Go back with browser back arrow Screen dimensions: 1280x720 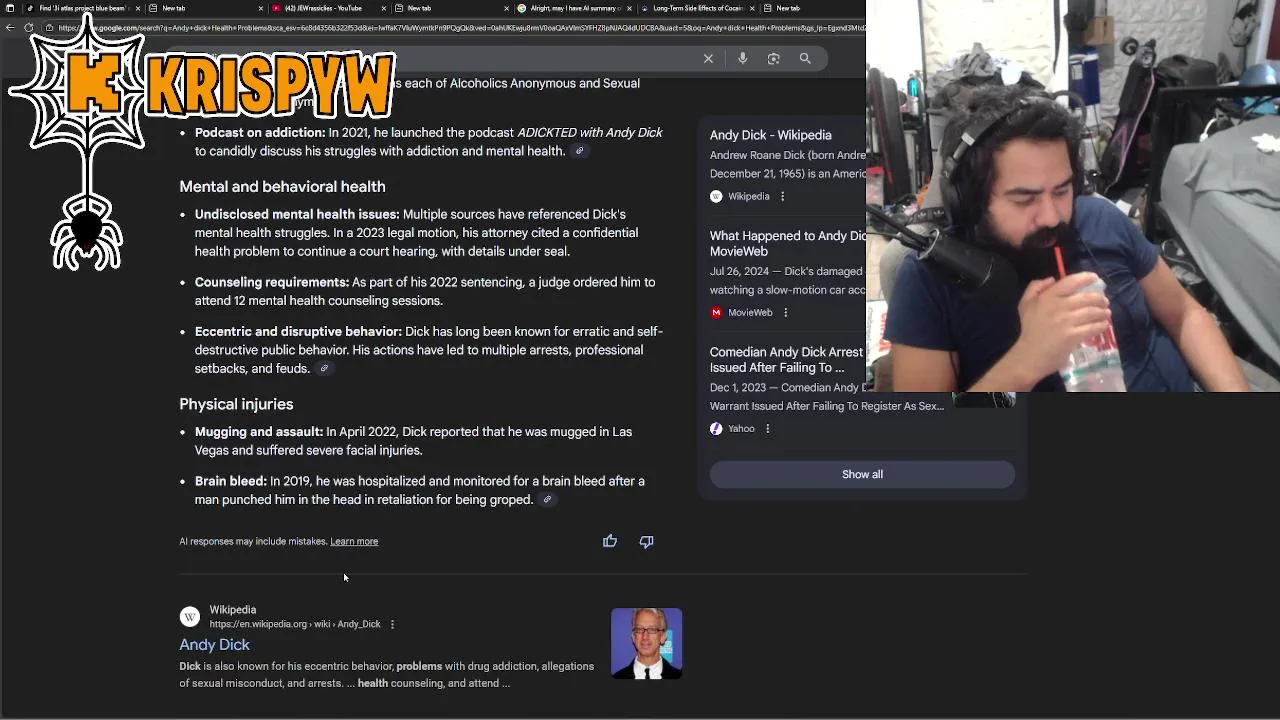pos(10,28)
